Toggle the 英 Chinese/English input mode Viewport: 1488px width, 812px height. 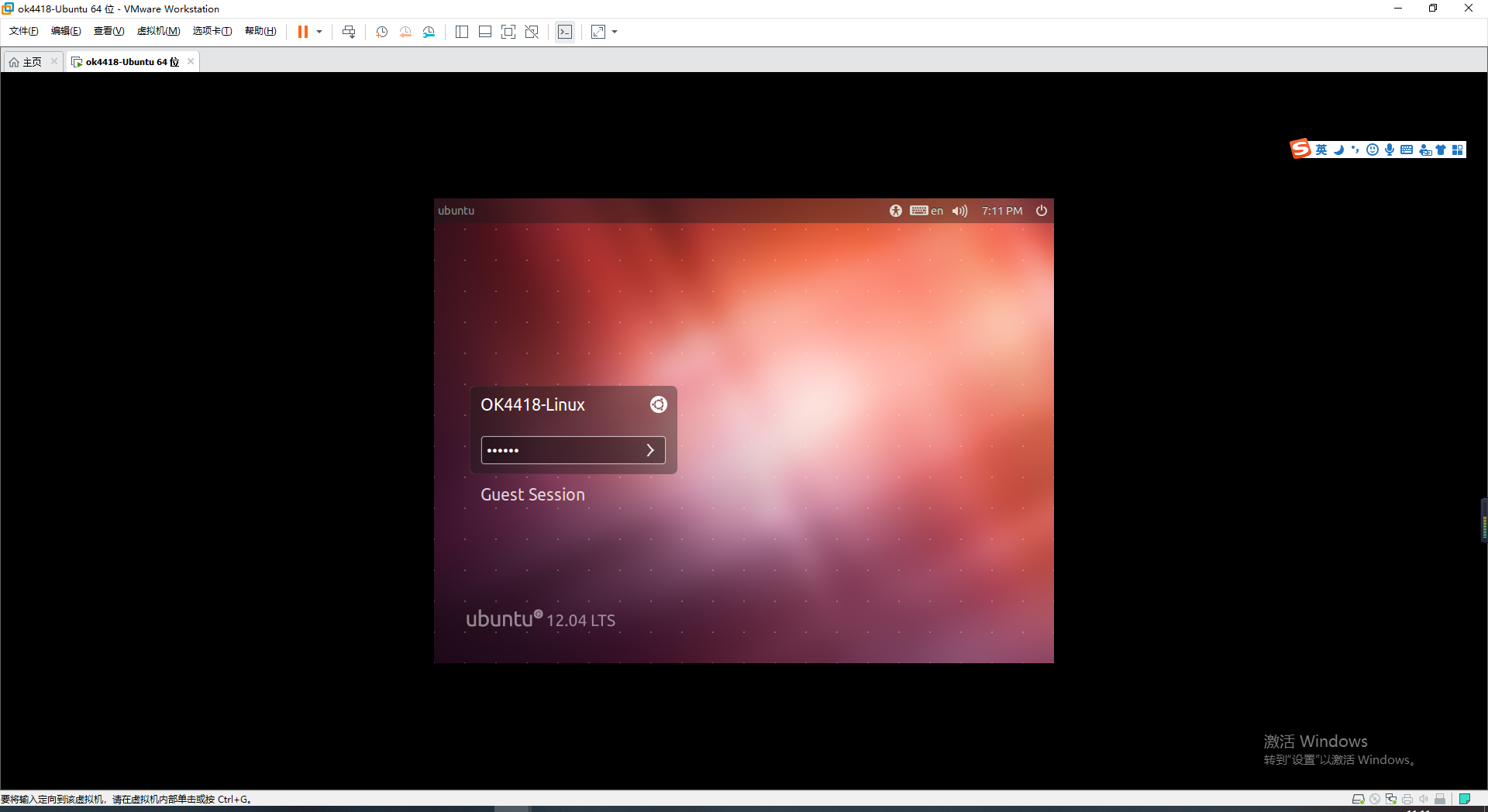[x=1321, y=150]
